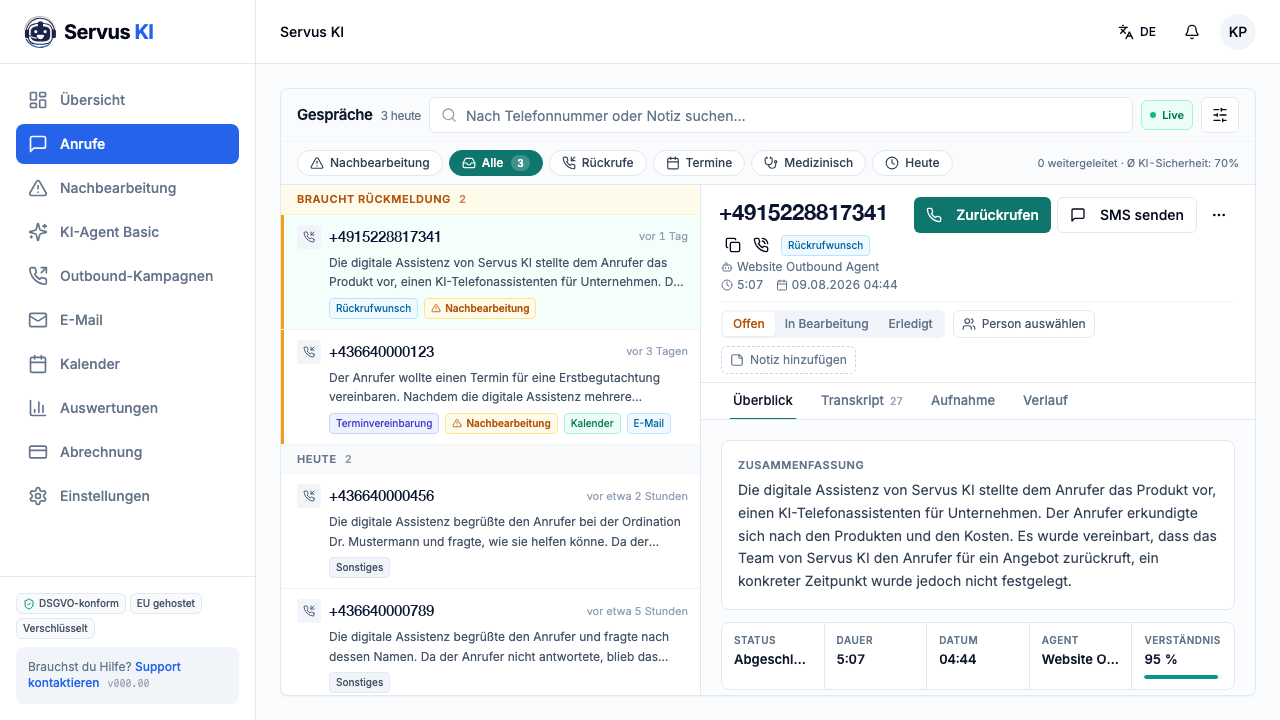Image resolution: width=1280 pixels, height=720 pixels.
Task: Click the Website Outbound Agent label
Action: [x=808, y=267]
